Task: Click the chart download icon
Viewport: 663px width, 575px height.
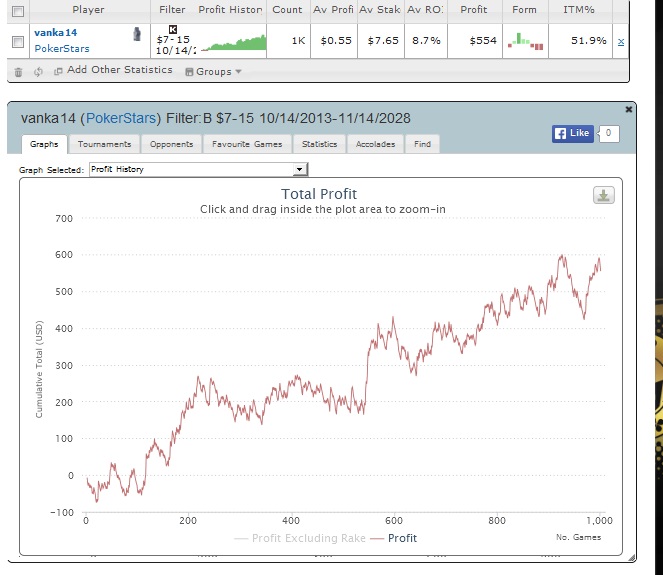Action: tap(603, 195)
